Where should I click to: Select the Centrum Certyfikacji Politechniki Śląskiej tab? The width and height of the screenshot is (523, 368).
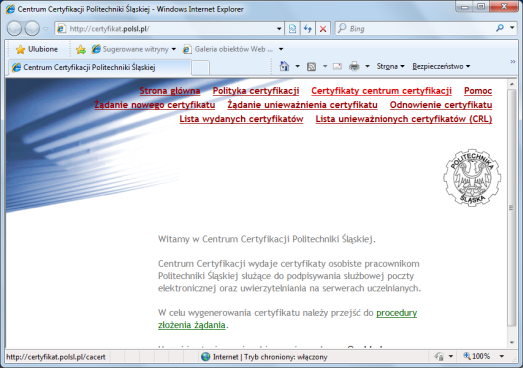coord(99,67)
